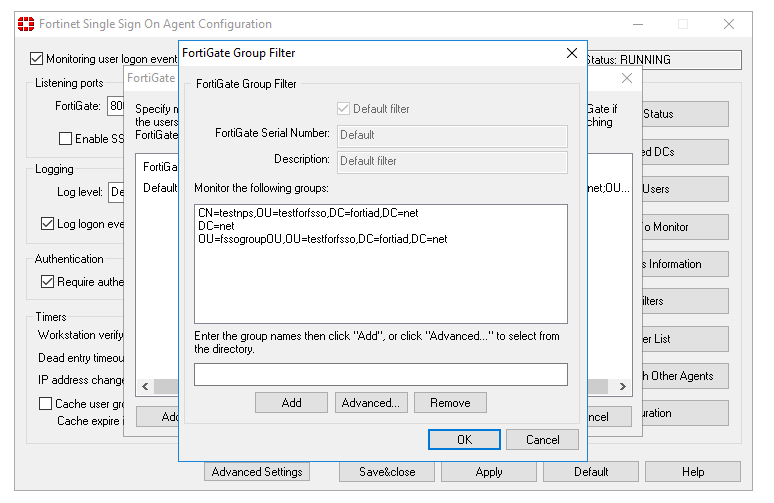The width and height of the screenshot is (774, 503).
Task: Click Cancel in Group Filter dialog
Action: pyautogui.click(x=542, y=440)
